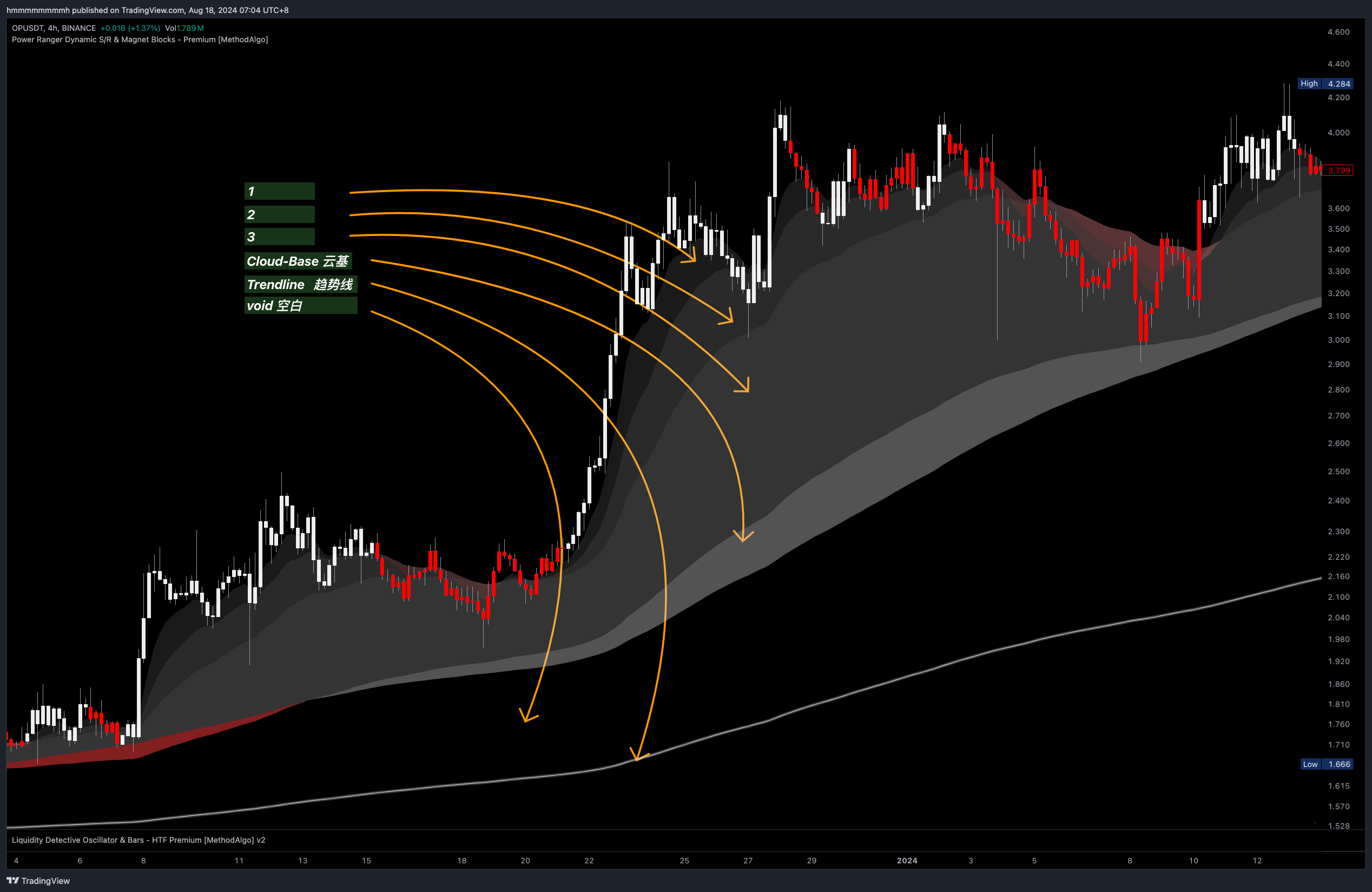Click the High 4.284 label
Screen dimensions: 1372x892
[1326, 83]
